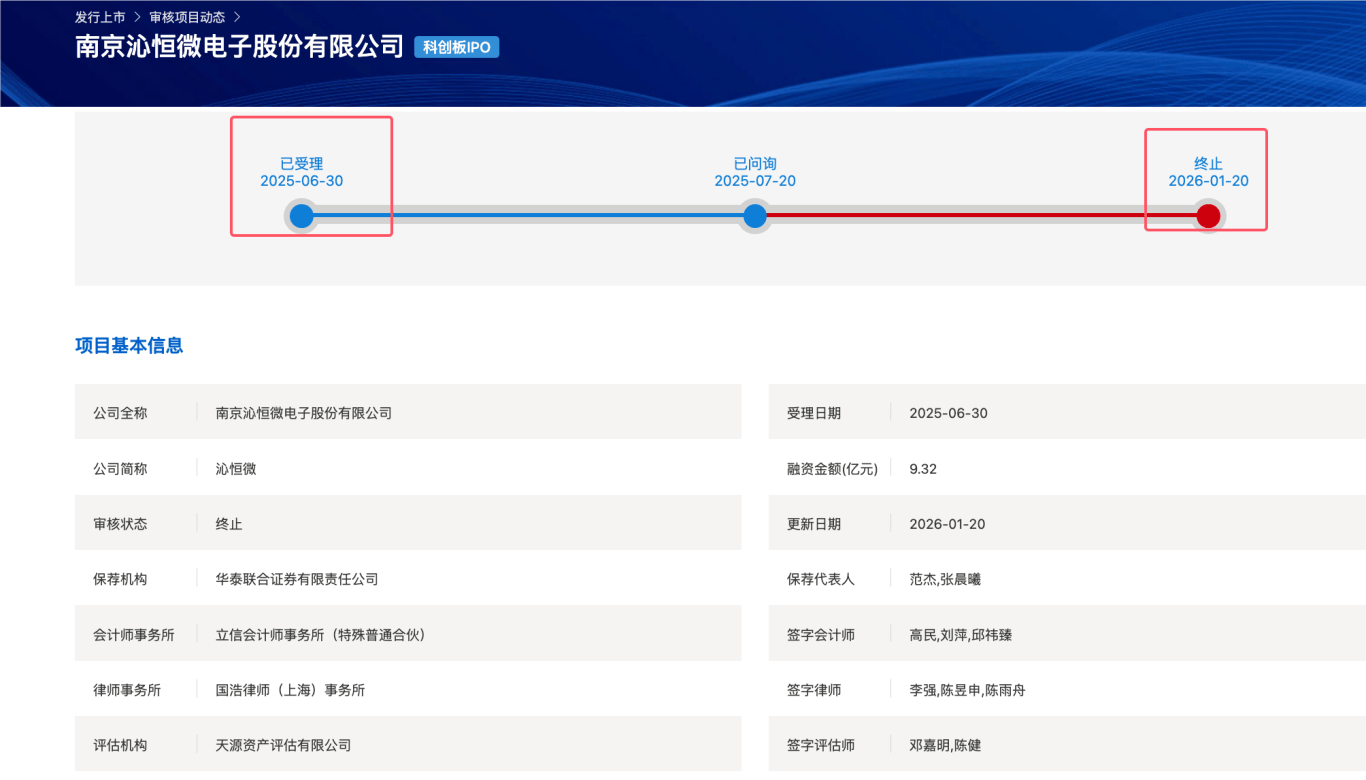Click the 已受理 stage label
Screen dimensions: 1366x780
click(301, 164)
